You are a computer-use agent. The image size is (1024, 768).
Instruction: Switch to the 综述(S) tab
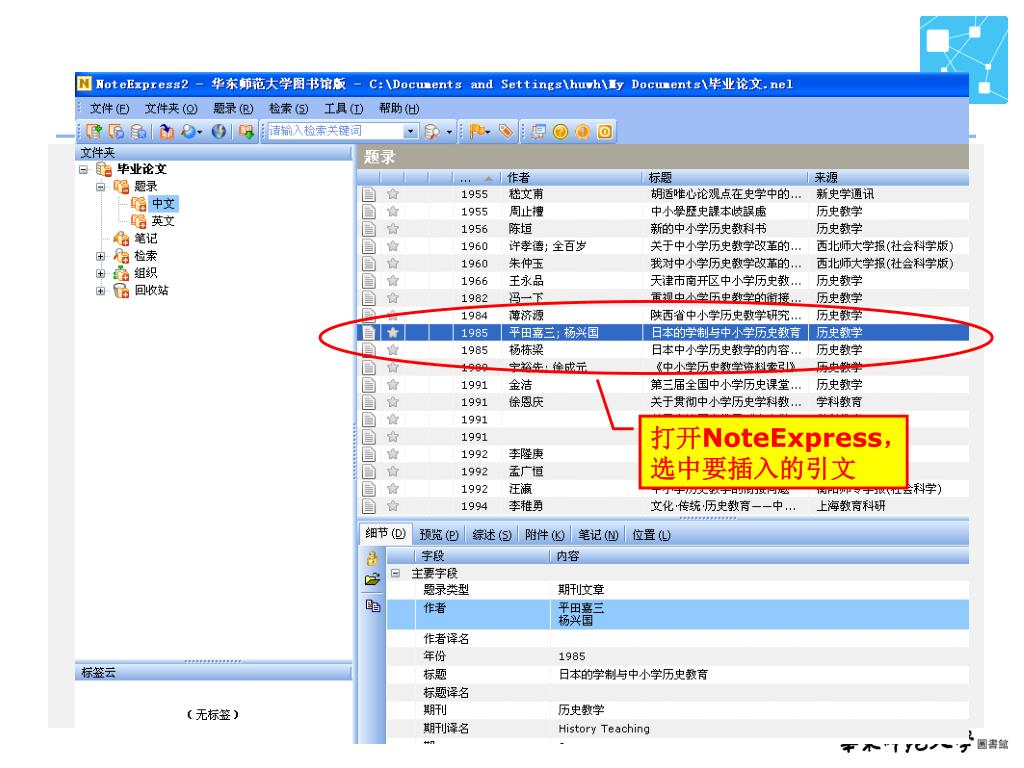pyautogui.click(x=492, y=535)
